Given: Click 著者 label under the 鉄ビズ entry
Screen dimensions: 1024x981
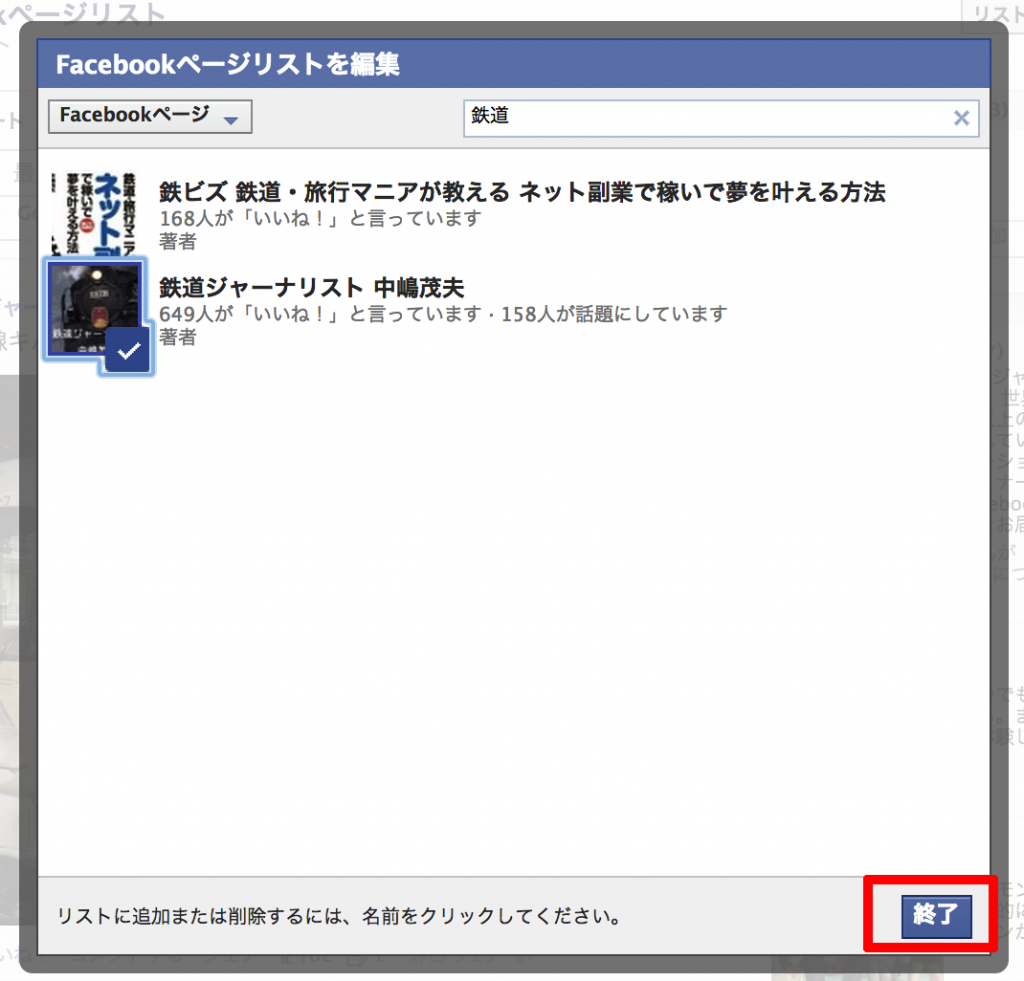Looking at the screenshot, I should coord(178,241).
